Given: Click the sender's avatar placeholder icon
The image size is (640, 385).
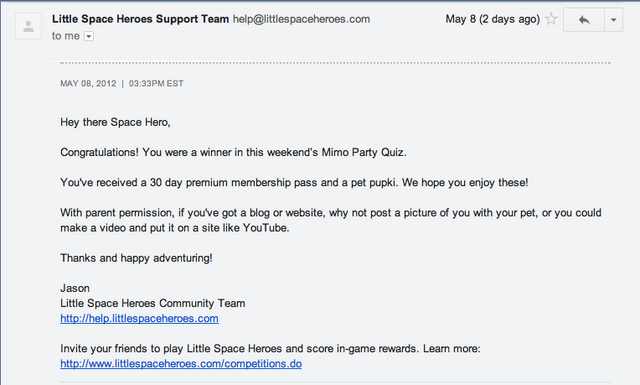Looking at the screenshot, I should pos(28,26).
